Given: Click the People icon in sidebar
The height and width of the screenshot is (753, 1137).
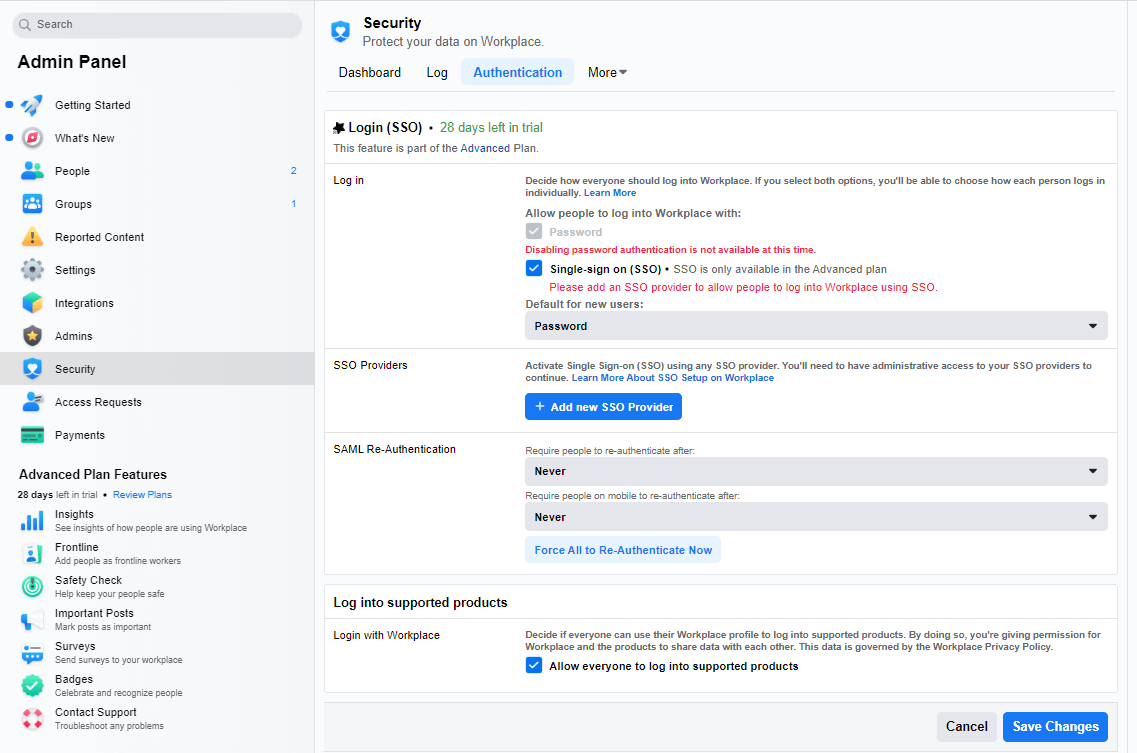Looking at the screenshot, I should click(32, 171).
